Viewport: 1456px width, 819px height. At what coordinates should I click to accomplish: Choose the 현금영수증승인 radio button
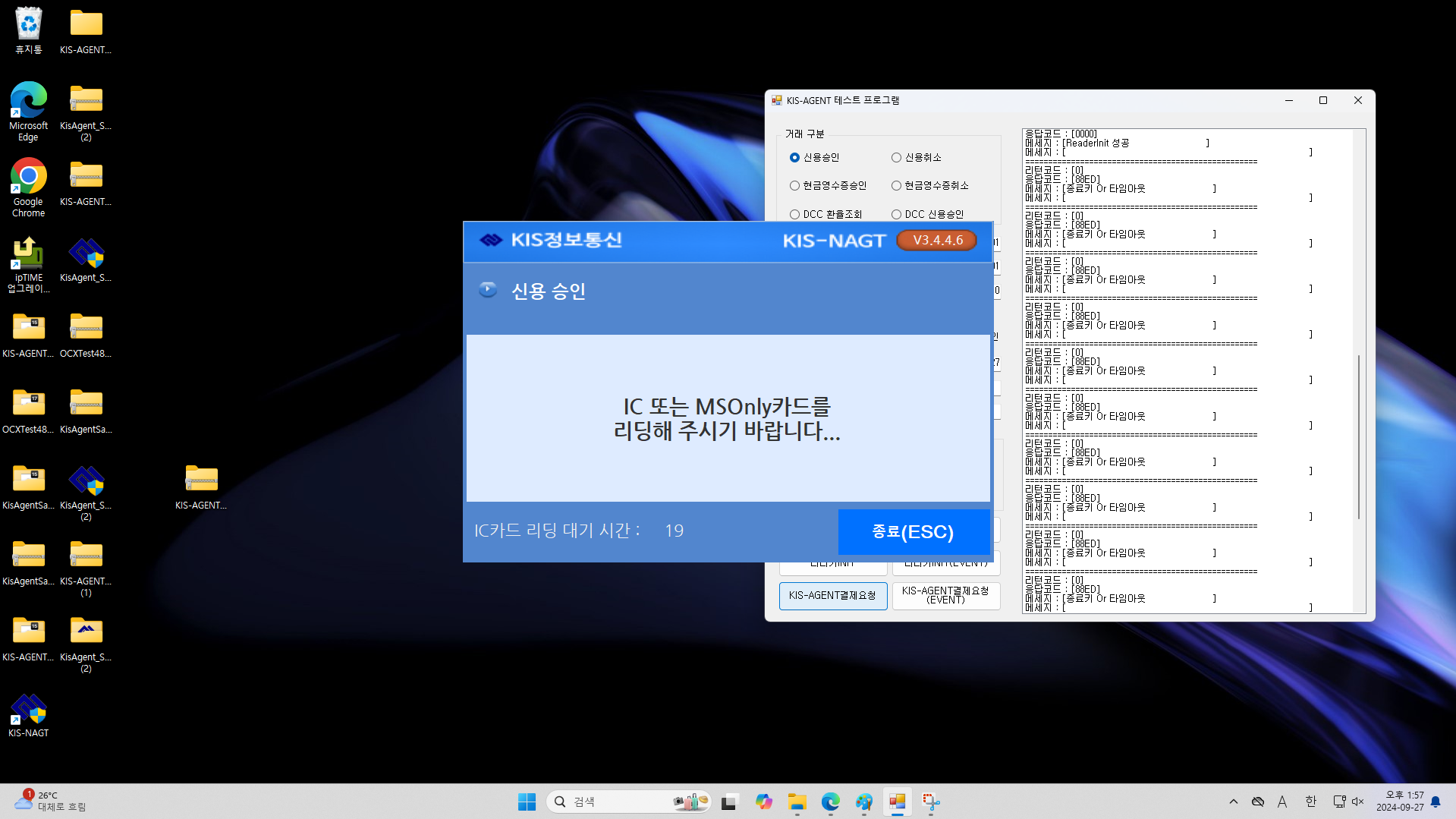pyautogui.click(x=795, y=185)
